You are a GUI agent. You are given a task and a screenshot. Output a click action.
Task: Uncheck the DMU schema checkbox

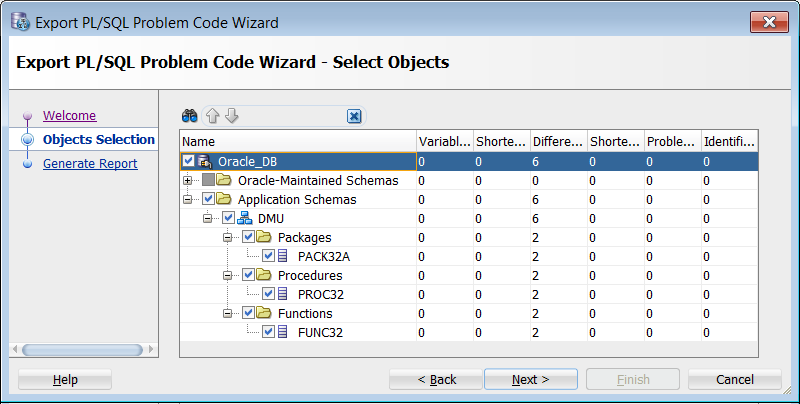coord(229,218)
